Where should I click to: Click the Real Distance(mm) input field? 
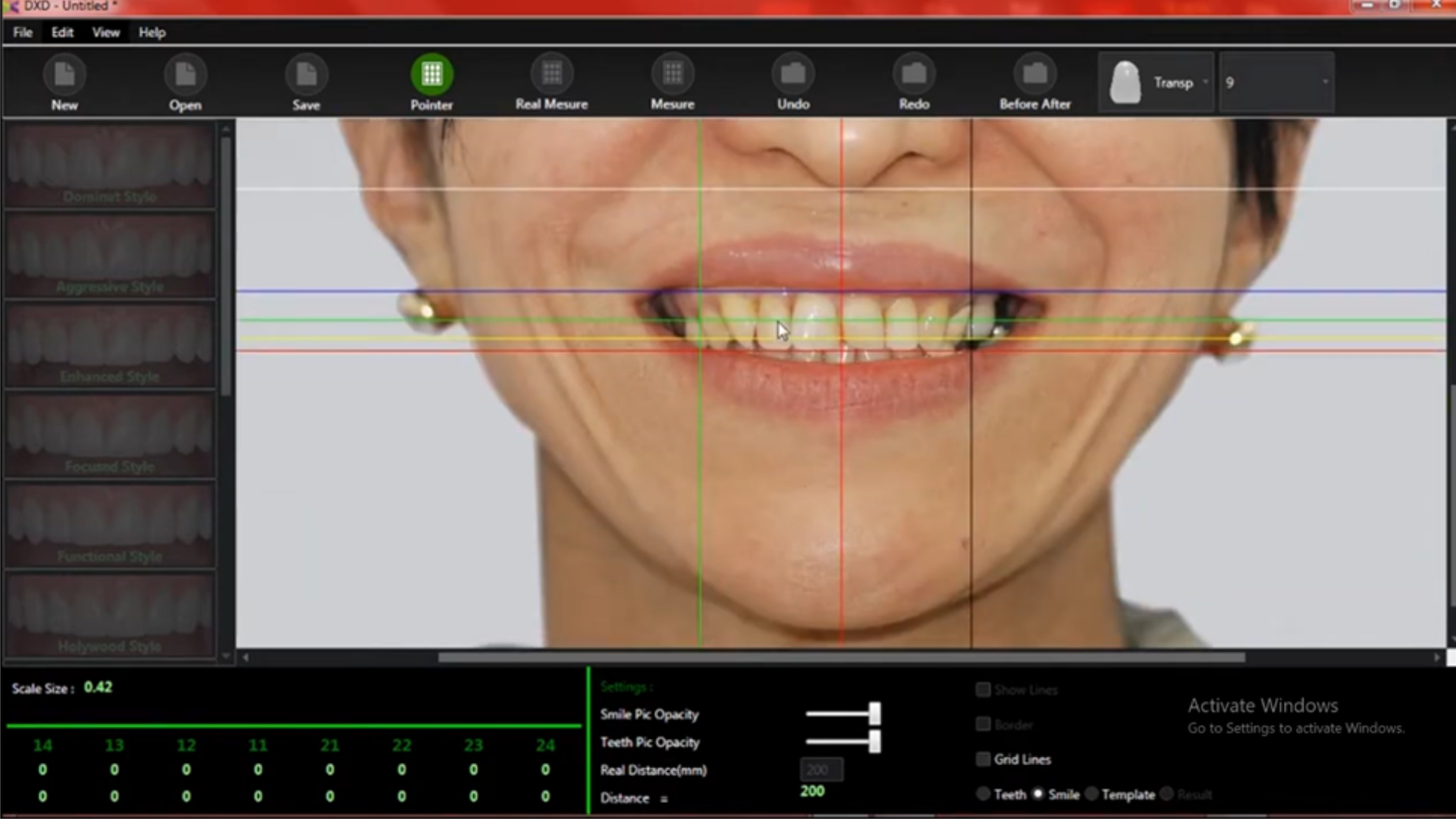pos(821,770)
